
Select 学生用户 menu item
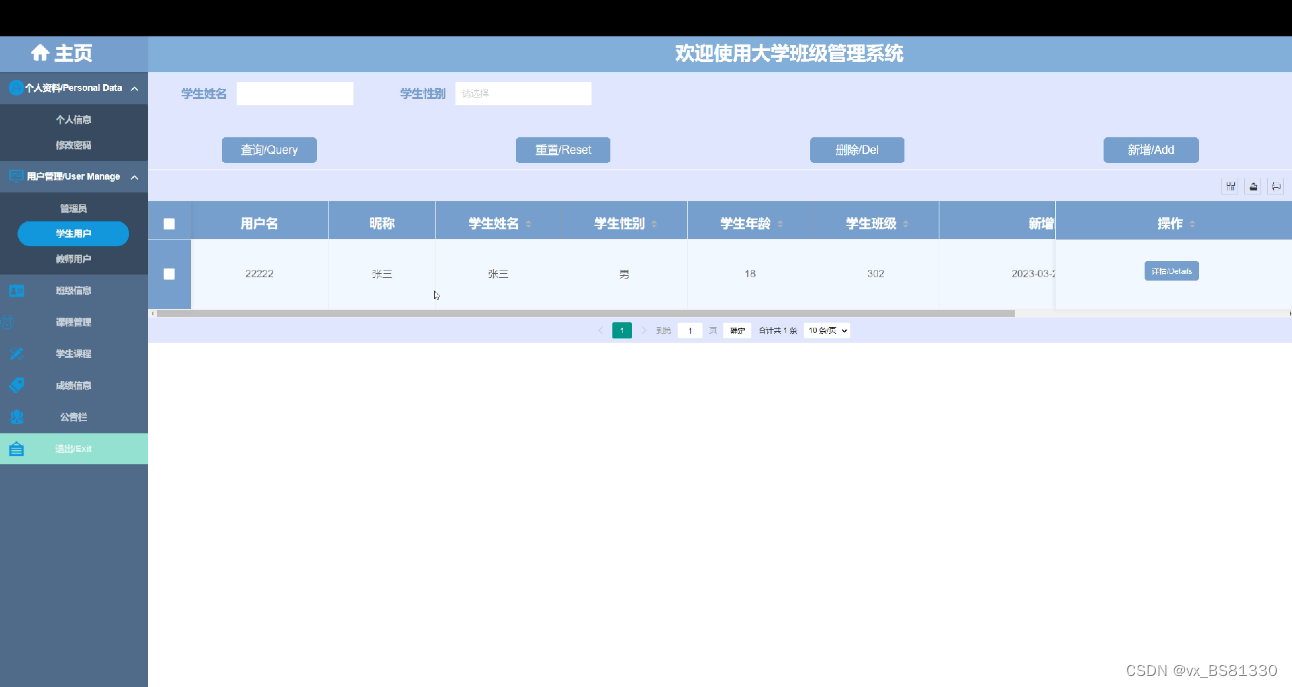(73, 233)
